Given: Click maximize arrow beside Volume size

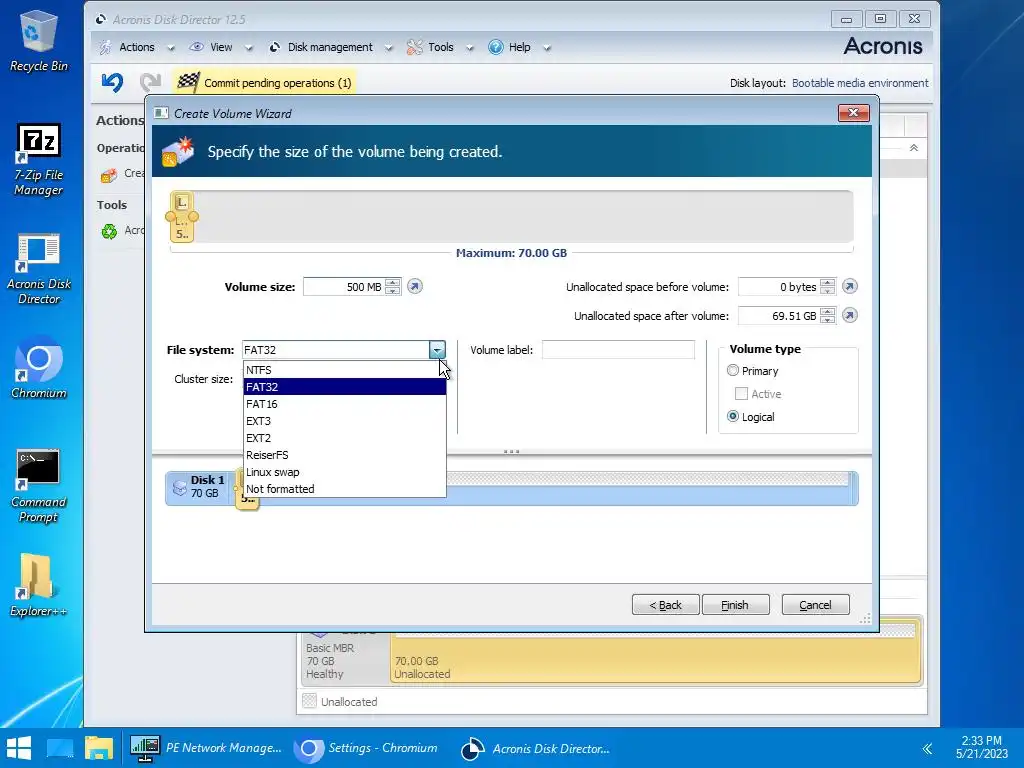Looking at the screenshot, I should coord(415,286).
